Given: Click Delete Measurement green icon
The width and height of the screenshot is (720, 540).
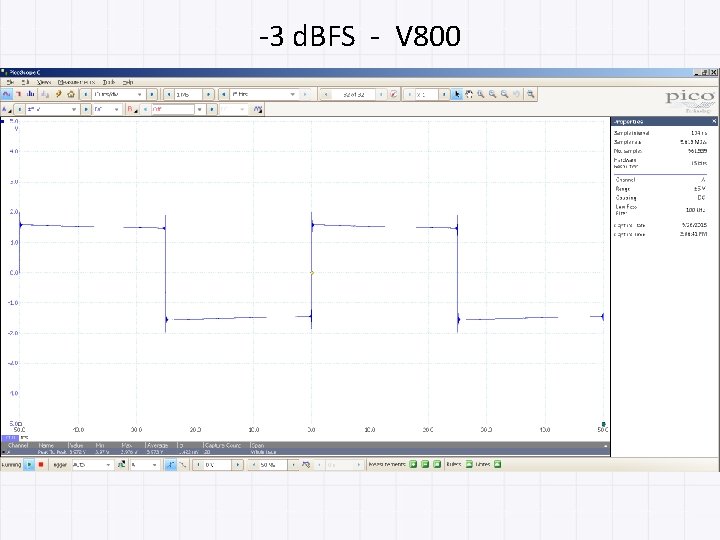Looking at the screenshot, I should point(437,464).
